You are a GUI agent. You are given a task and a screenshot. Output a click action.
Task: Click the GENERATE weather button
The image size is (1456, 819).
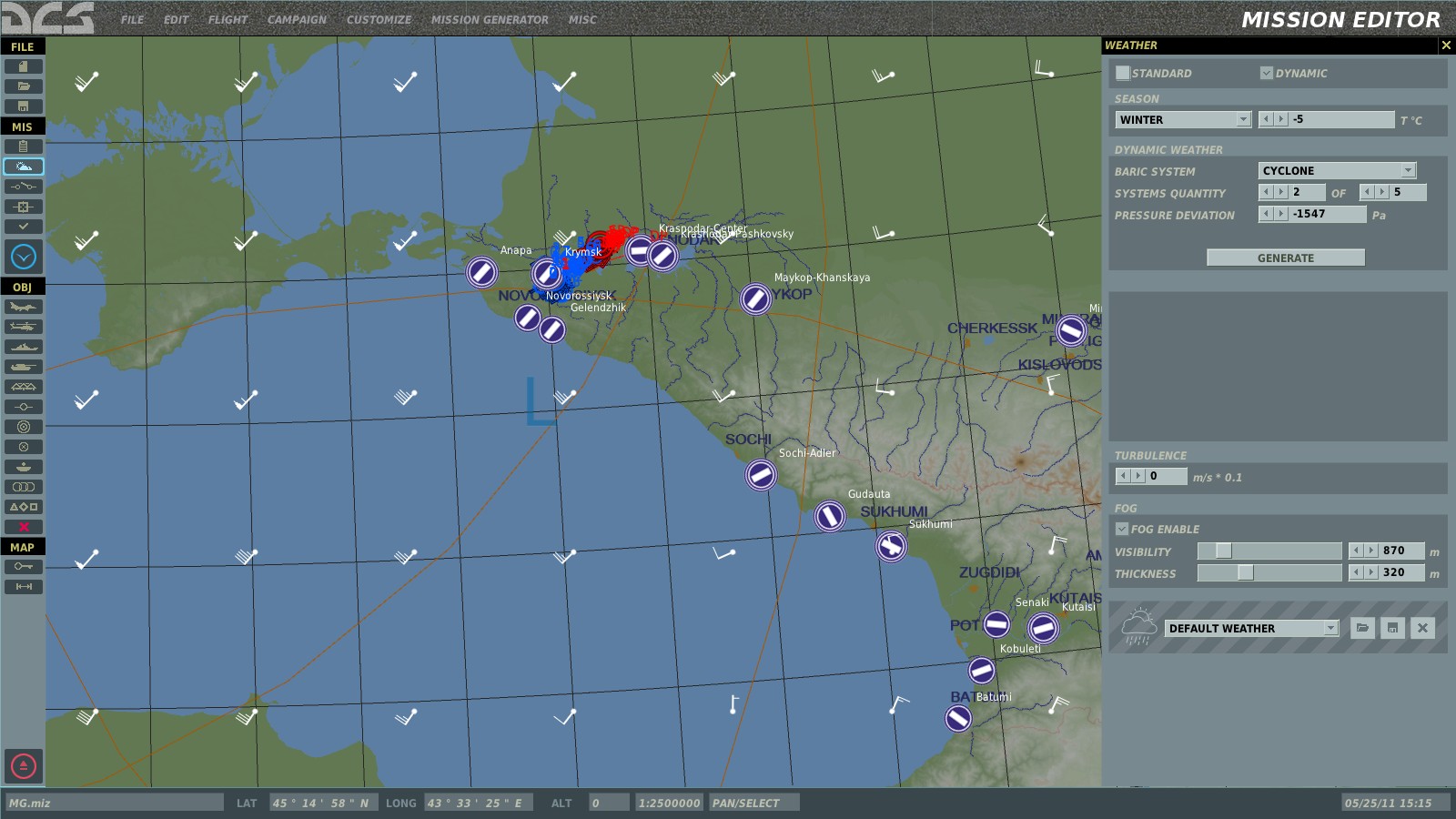(1286, 258)
